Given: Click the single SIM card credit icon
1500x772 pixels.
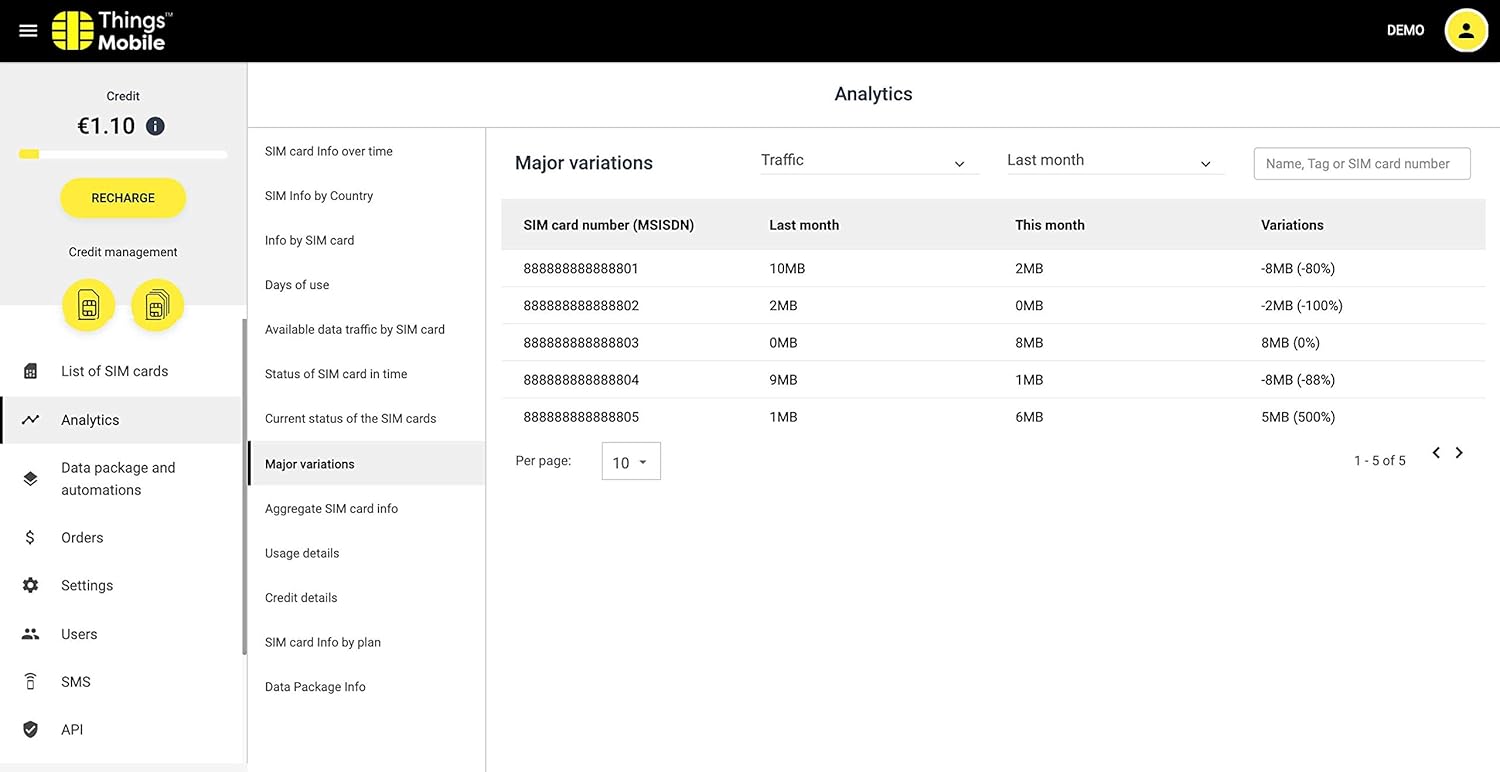Looking at the screenshot, I should coord(89,305).
